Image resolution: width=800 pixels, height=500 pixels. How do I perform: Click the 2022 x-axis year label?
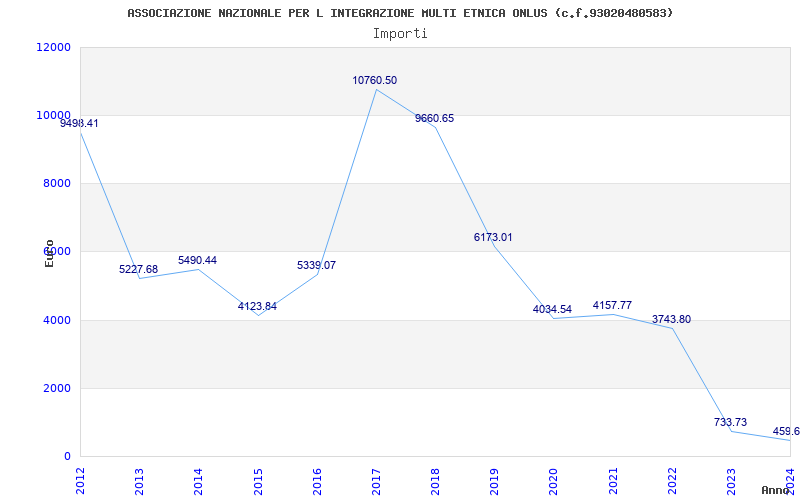coord(672,481)
